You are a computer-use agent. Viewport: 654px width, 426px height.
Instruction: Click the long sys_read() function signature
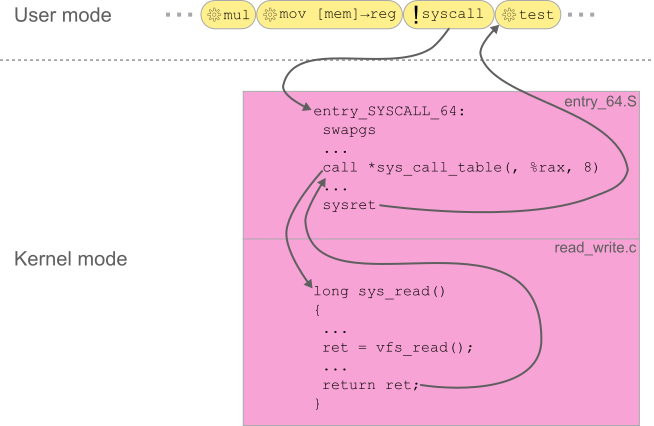click(x=378, y=290)
